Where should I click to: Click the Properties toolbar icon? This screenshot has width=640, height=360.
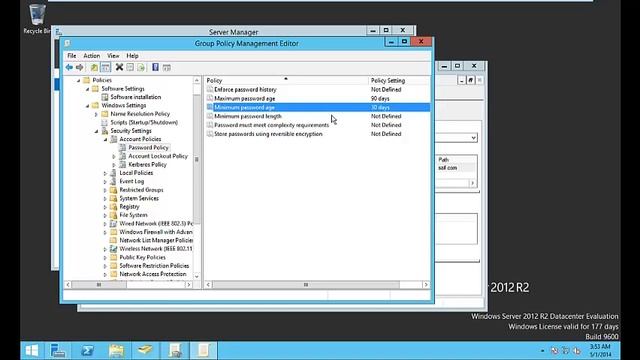coord(130,67)
